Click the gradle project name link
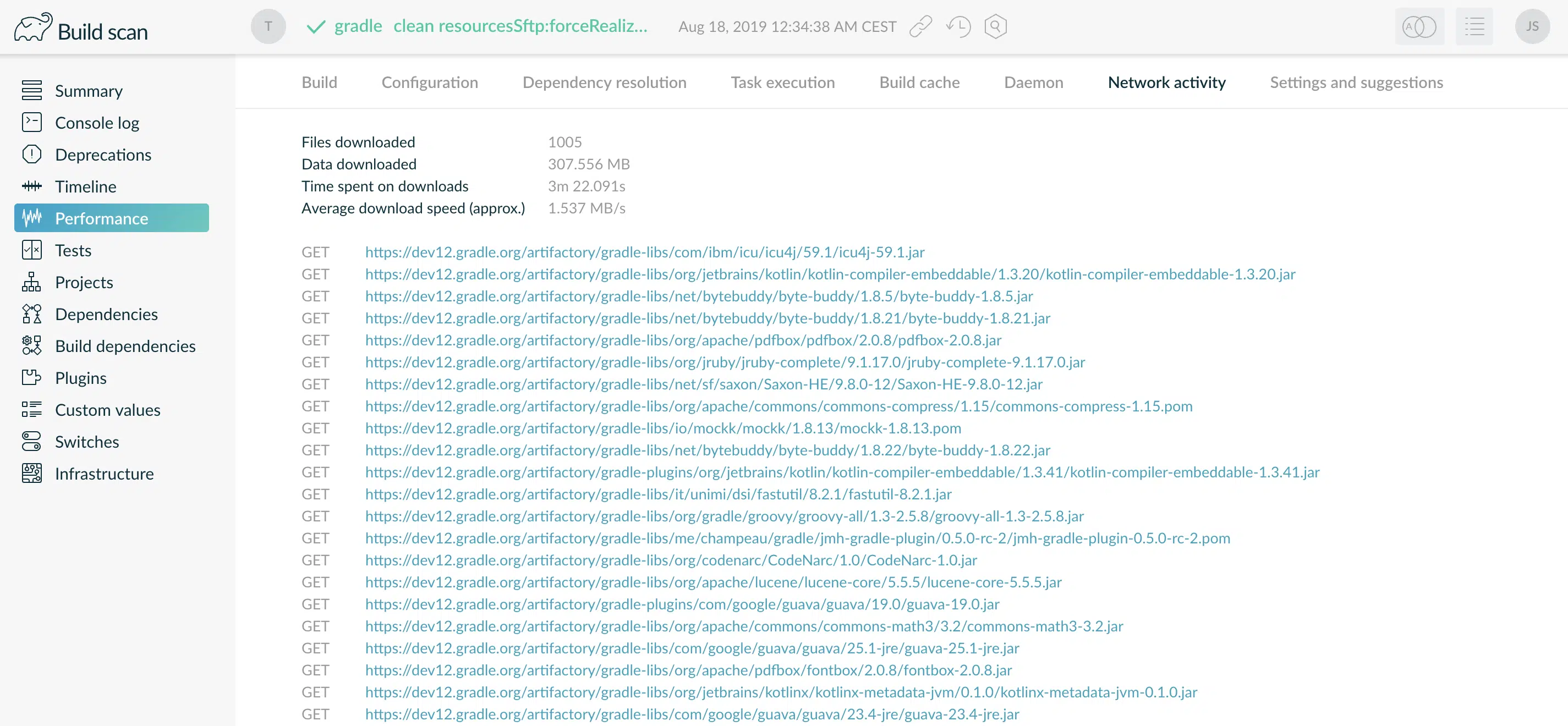 [x=358, y=26]
